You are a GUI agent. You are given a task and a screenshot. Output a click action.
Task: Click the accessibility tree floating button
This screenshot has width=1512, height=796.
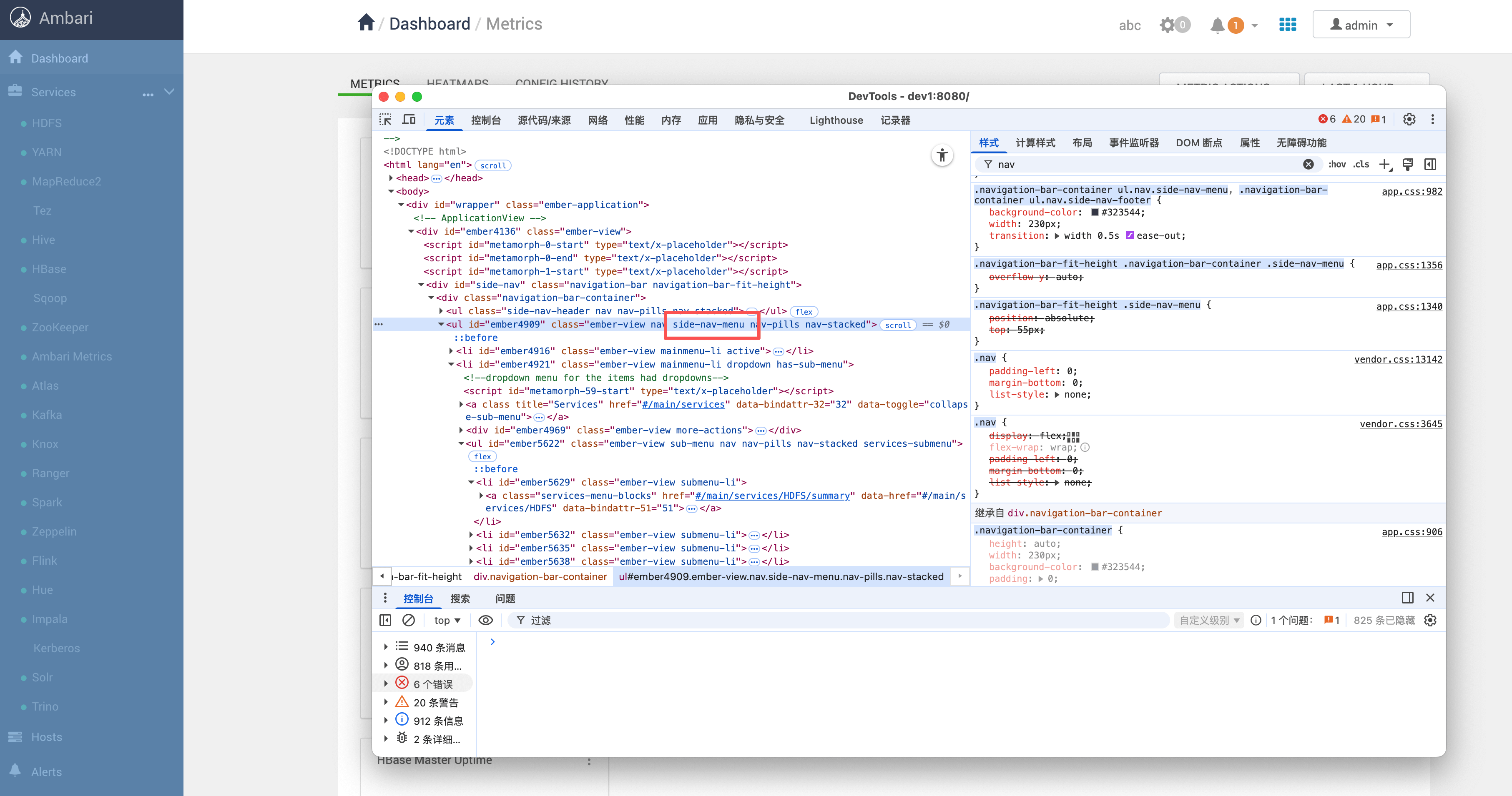[x=942, y=155]
